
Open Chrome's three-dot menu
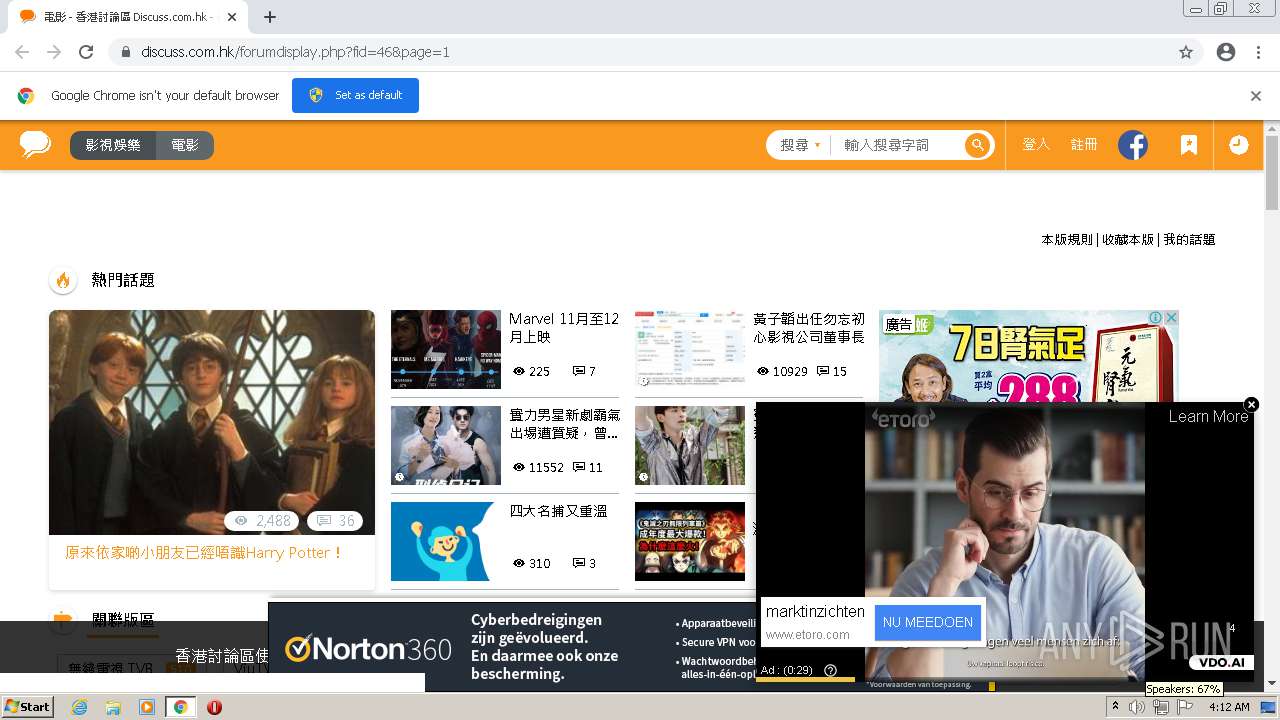tap(1258, 52)
